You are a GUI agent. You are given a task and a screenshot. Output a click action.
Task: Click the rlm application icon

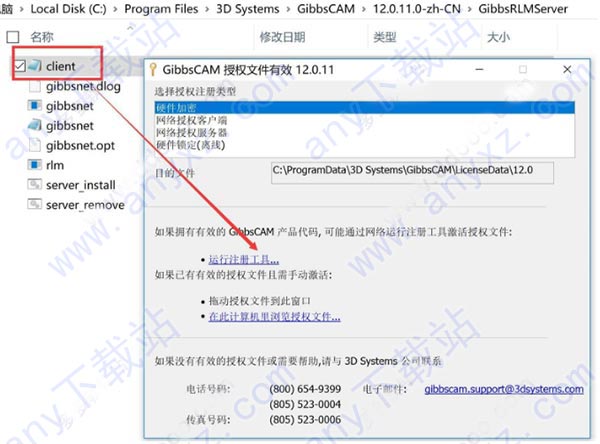click(x=34, y=165)
